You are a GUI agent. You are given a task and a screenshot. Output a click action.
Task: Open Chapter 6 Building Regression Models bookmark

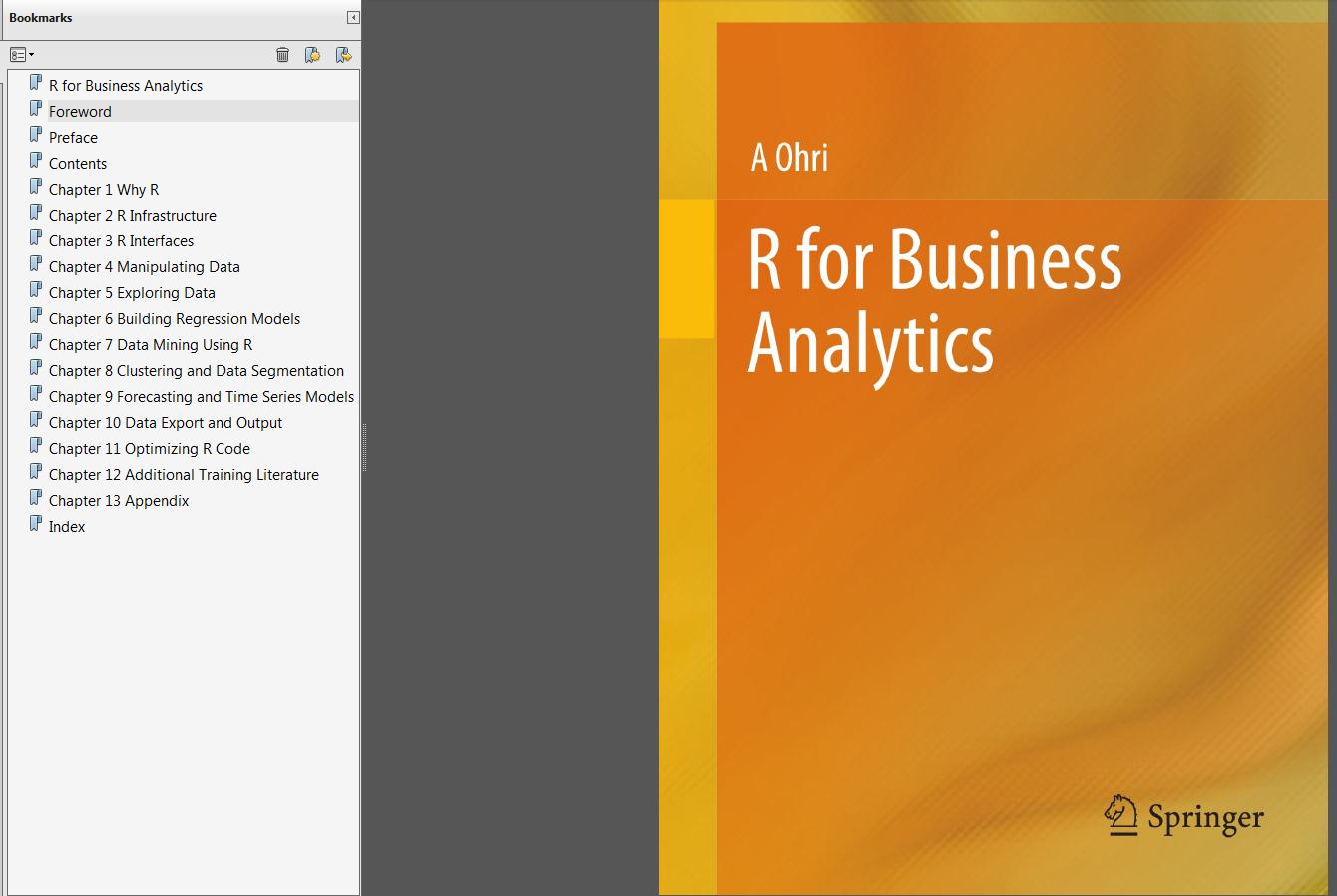(175, 319)
